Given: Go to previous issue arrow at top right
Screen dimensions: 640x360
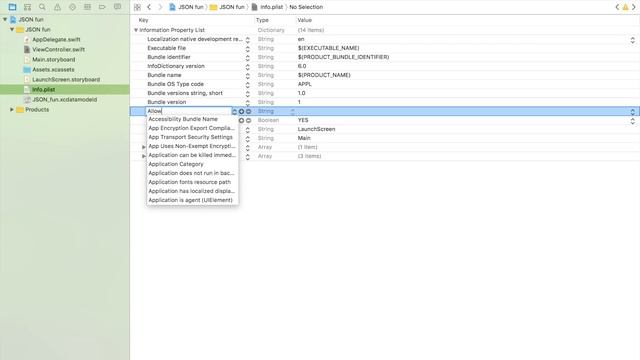Looking at the screenshot, I should [x=617, y=7].
